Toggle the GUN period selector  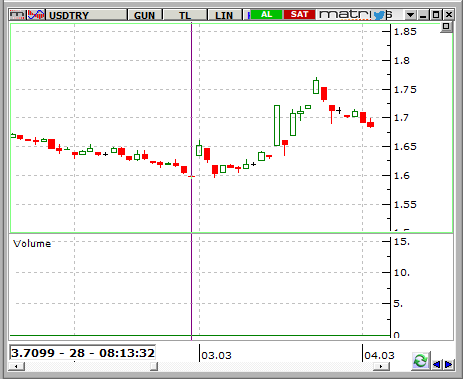144,15
